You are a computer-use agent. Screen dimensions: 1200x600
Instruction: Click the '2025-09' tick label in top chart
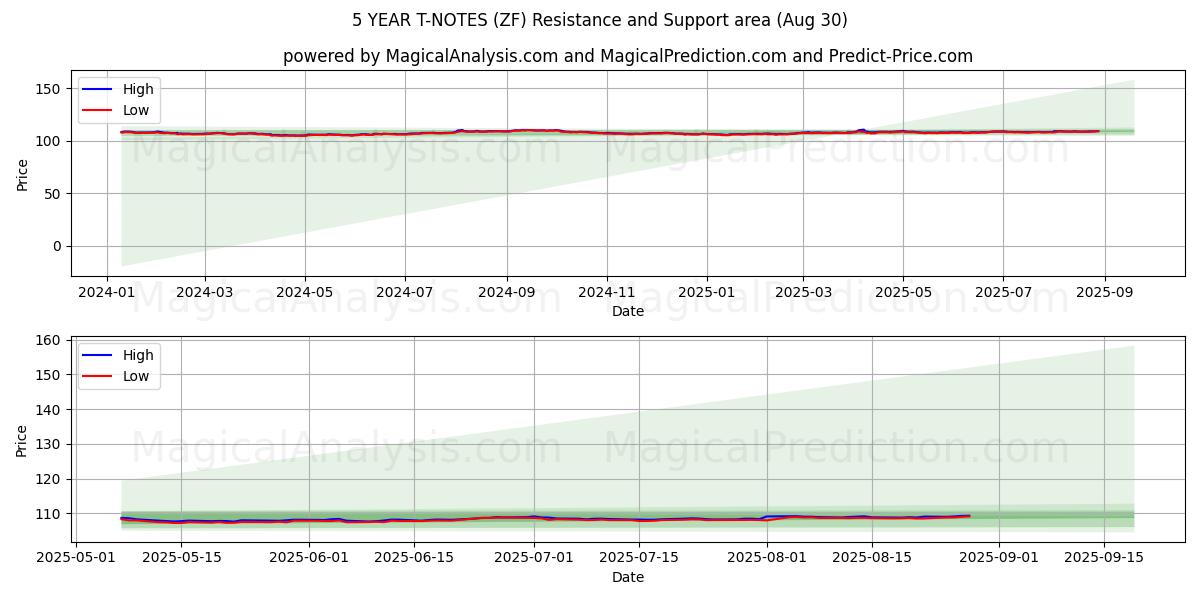coord(1105,291)
